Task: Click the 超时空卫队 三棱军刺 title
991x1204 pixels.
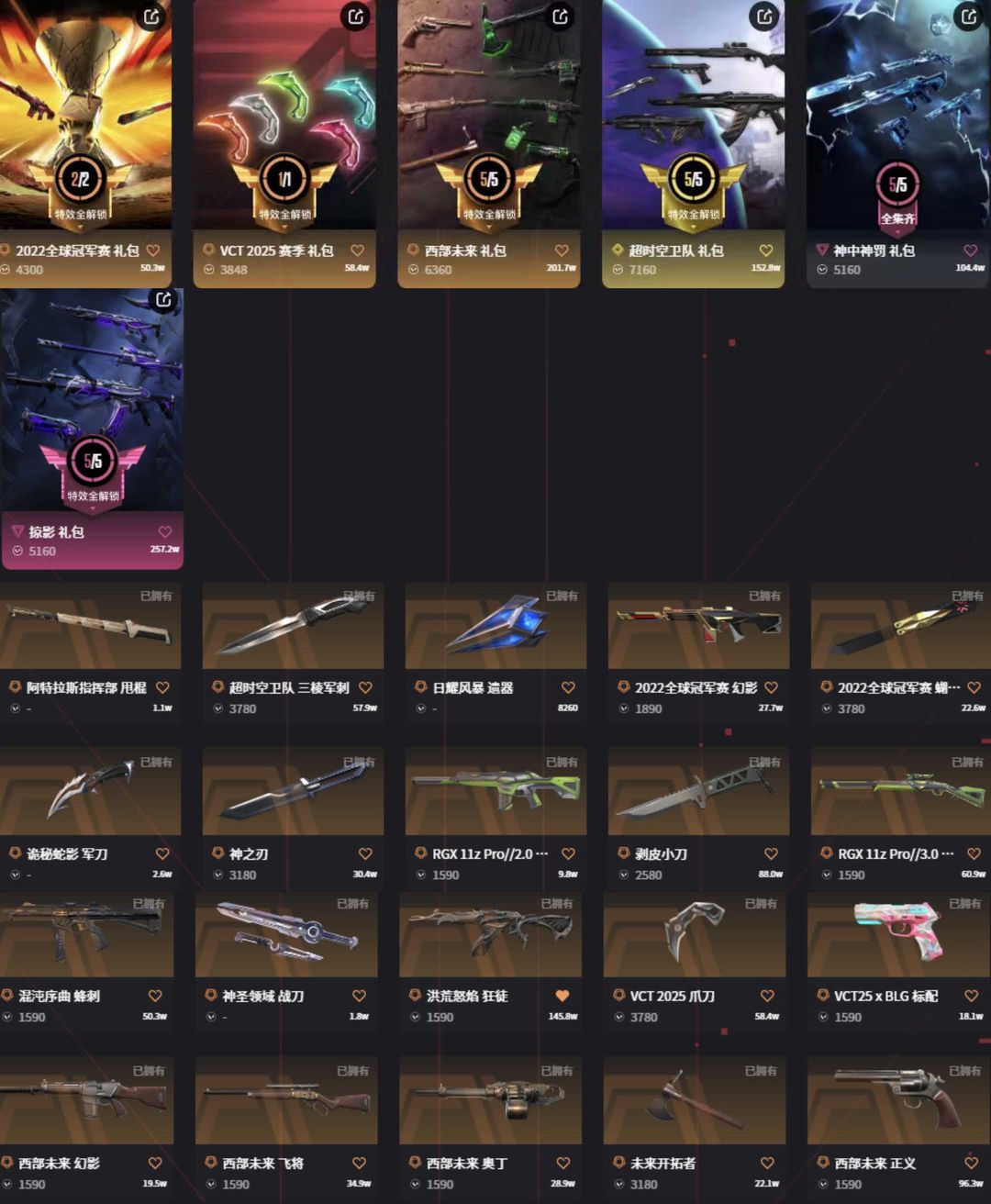Action: coord(289,687)
